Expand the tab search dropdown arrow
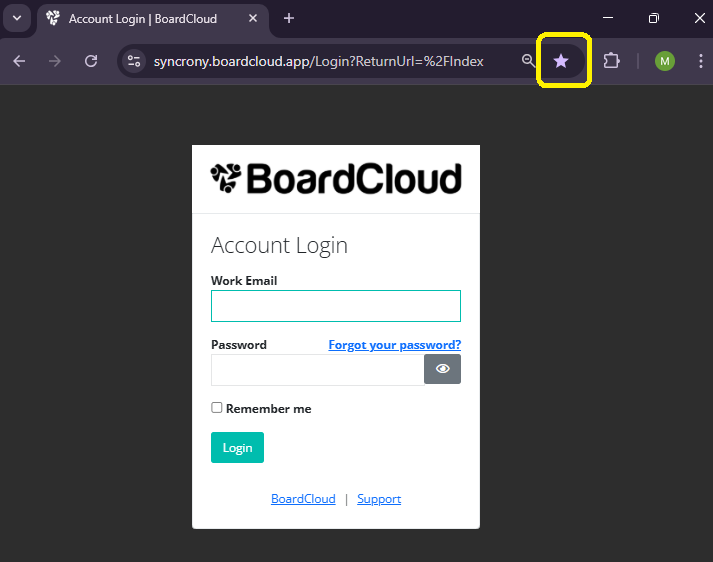The width and height of the screenshot is (713, 562). point(17,18)
